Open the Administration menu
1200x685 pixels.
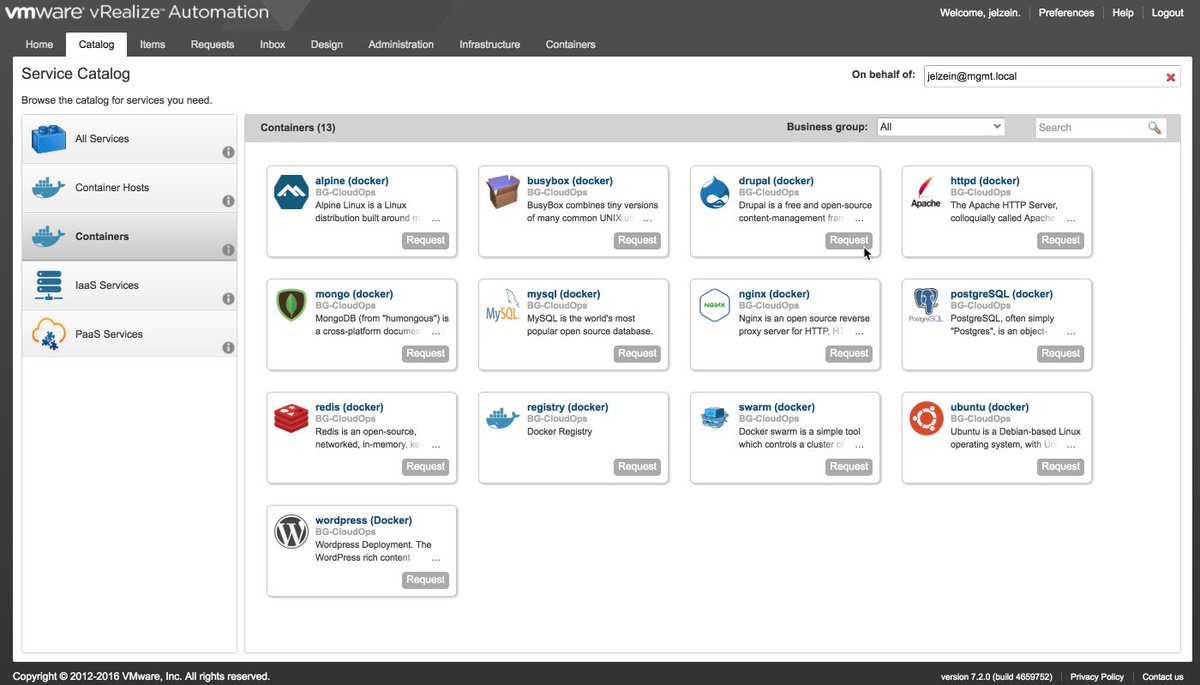coord(400,44)
